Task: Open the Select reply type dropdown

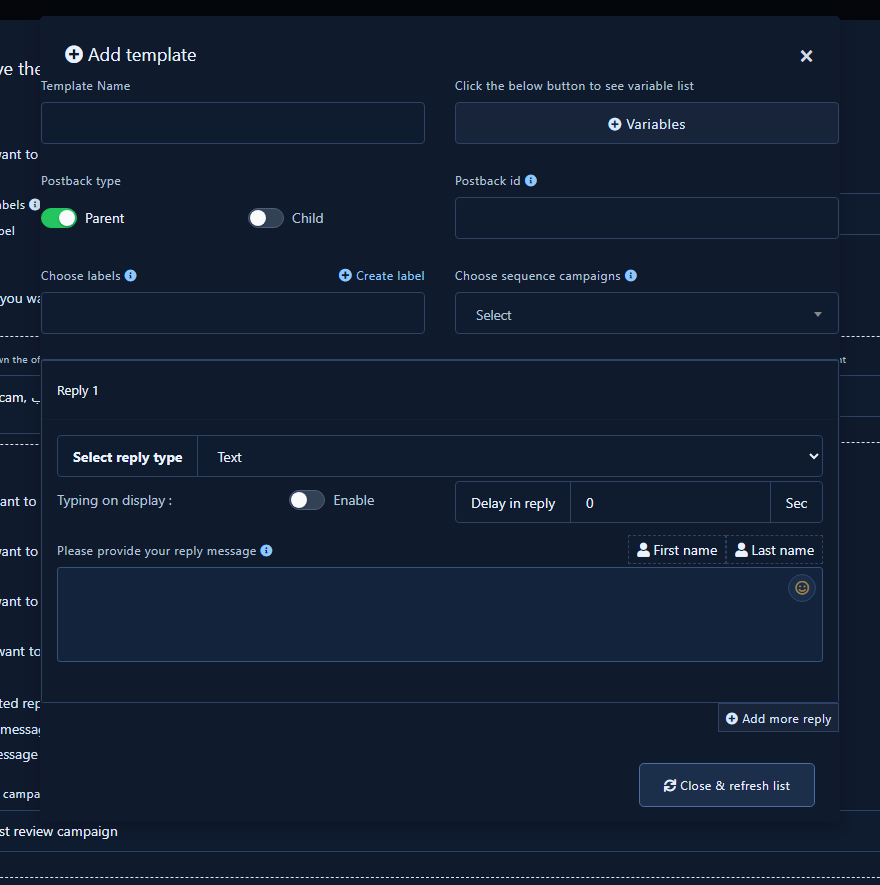Action: click(510, 456)
